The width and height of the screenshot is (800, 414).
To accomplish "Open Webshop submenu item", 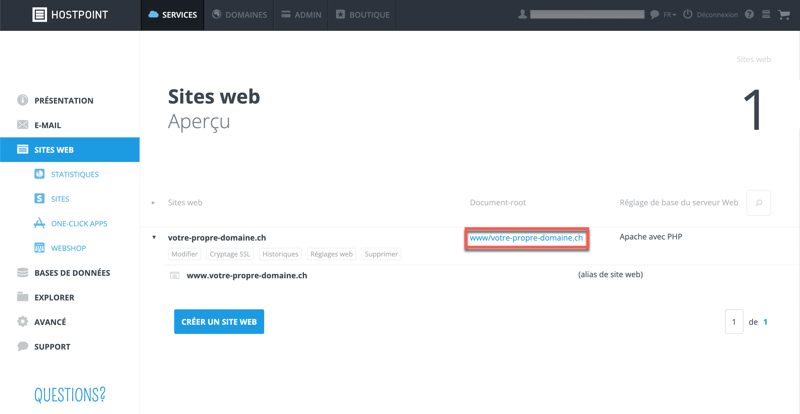I will [x=70, y=248].
